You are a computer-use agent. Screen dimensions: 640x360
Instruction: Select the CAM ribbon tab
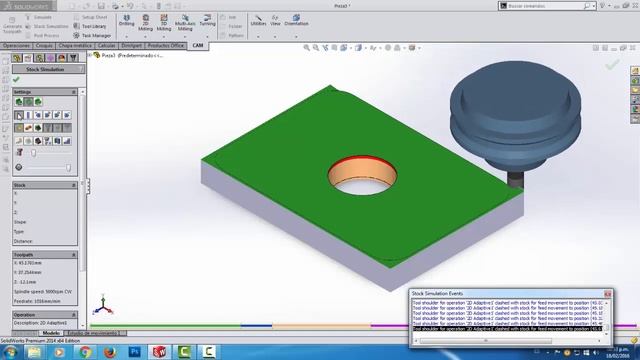[x=198, y=45]
